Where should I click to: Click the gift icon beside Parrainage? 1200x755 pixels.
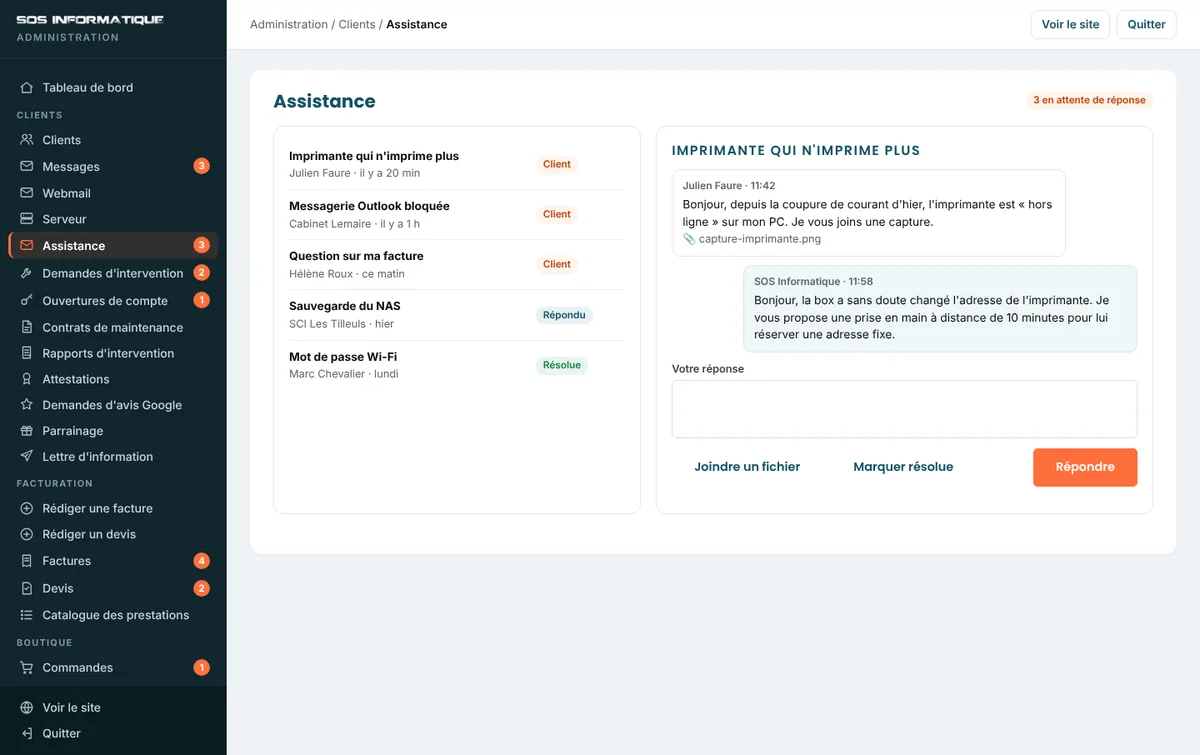coord(27,431)
